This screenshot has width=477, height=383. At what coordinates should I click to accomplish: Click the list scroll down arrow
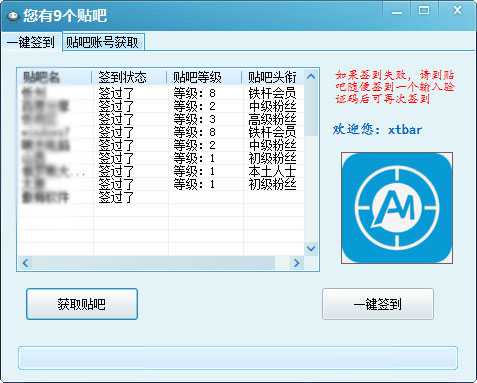coord(311,249)
